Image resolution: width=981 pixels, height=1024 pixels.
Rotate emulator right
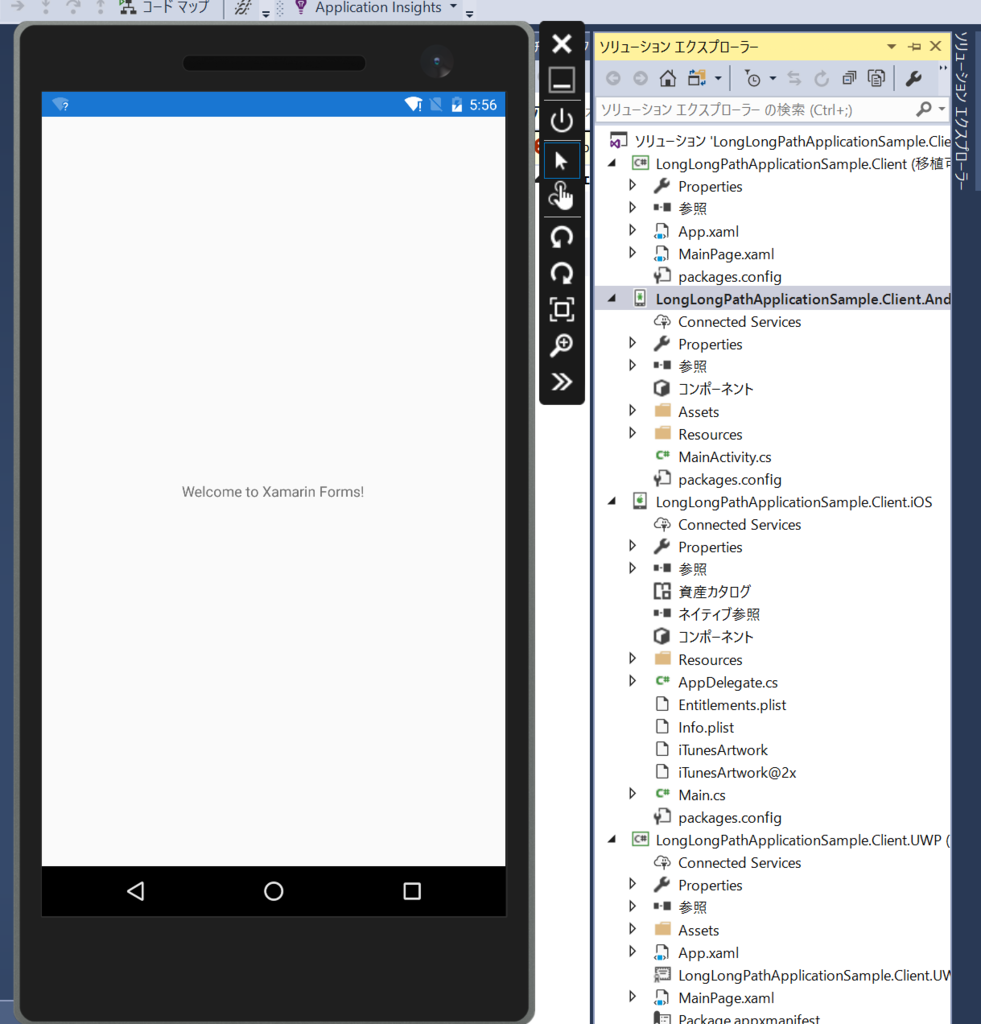pos(562,273)
